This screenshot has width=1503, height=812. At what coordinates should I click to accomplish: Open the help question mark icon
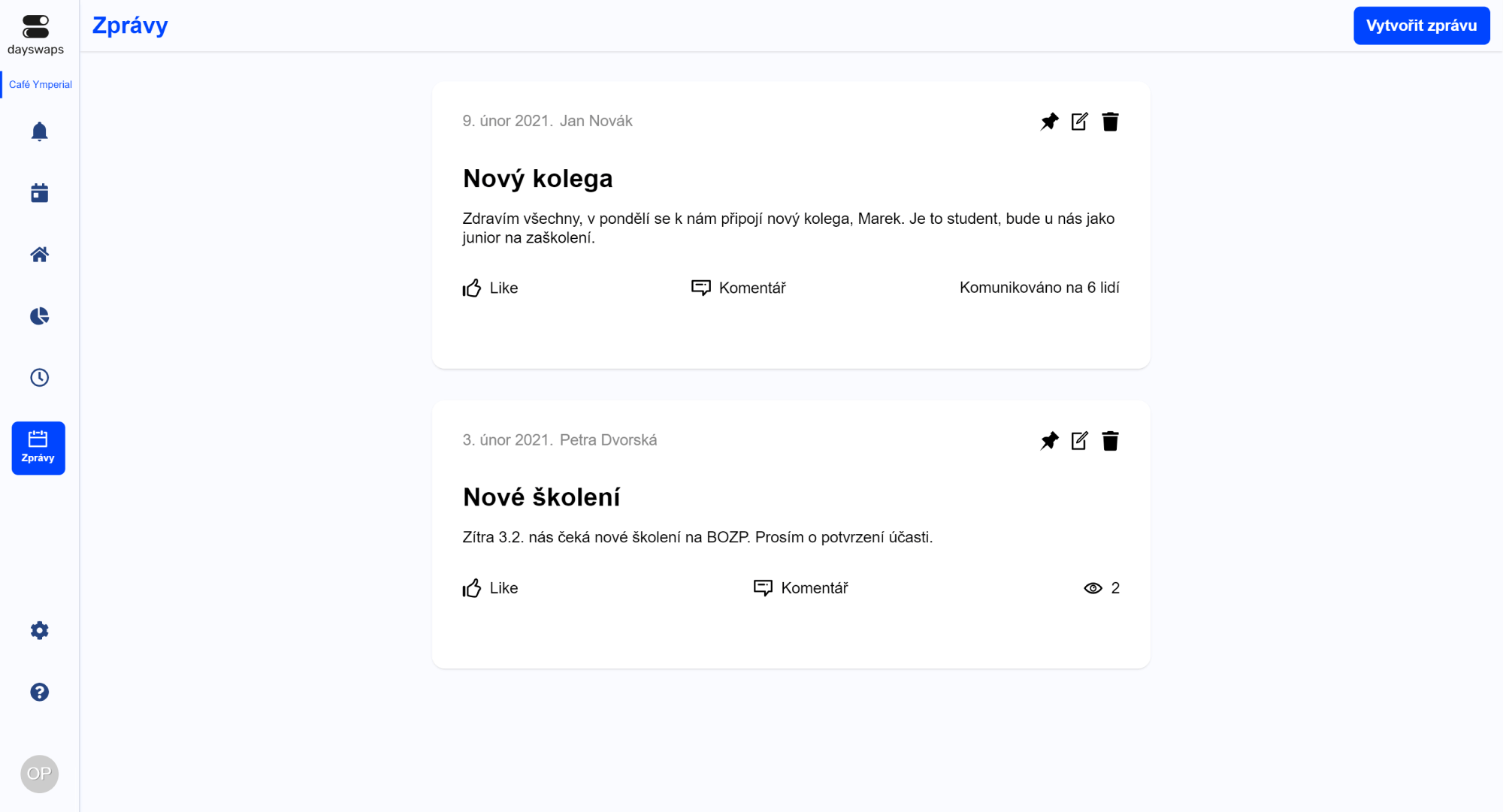[39, 692]
